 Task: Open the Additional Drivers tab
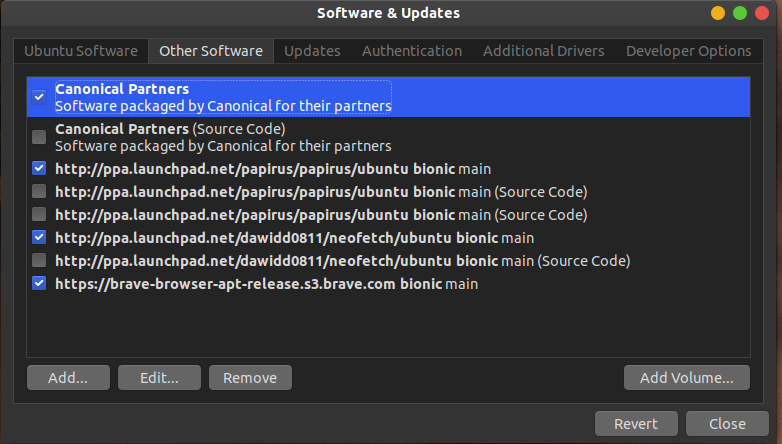[x=544, y=51]
